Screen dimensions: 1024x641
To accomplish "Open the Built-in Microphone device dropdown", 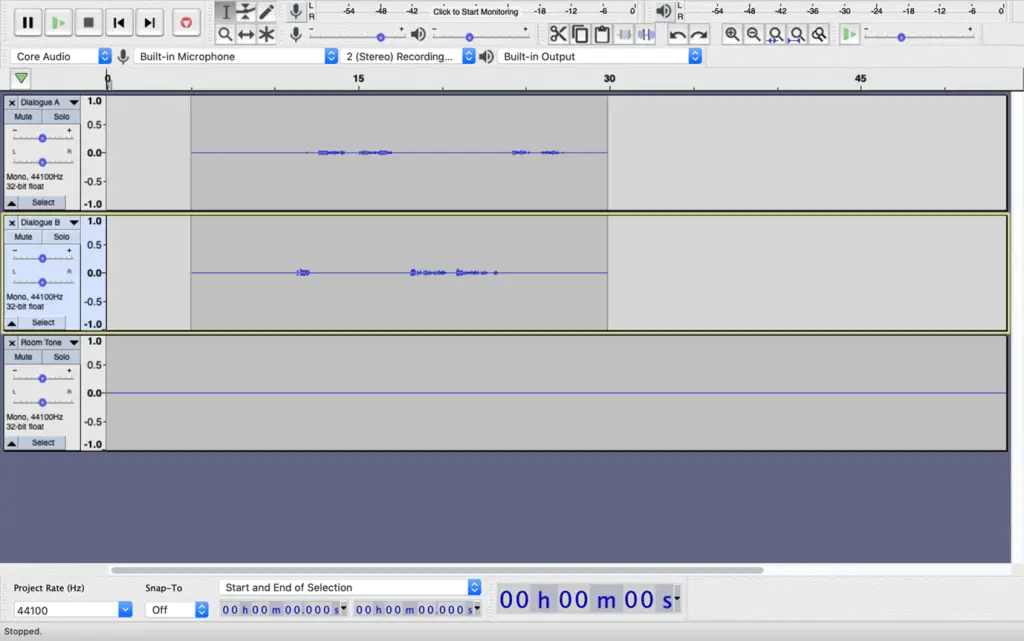I will (x=236, y=56).
